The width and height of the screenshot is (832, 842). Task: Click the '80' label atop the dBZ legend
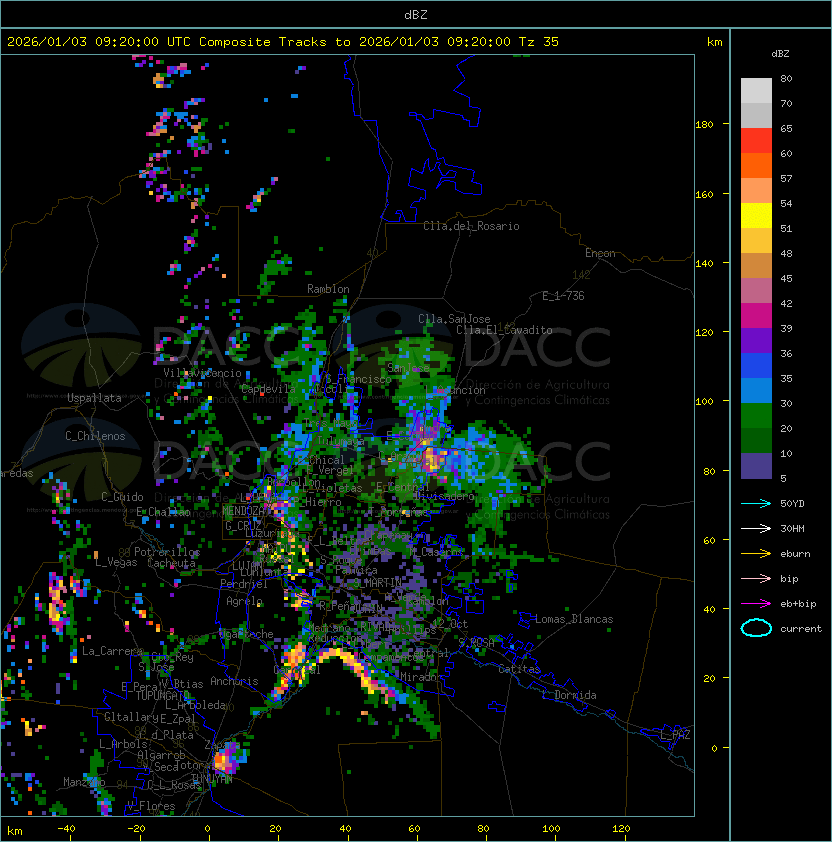[x=786, y=78]
